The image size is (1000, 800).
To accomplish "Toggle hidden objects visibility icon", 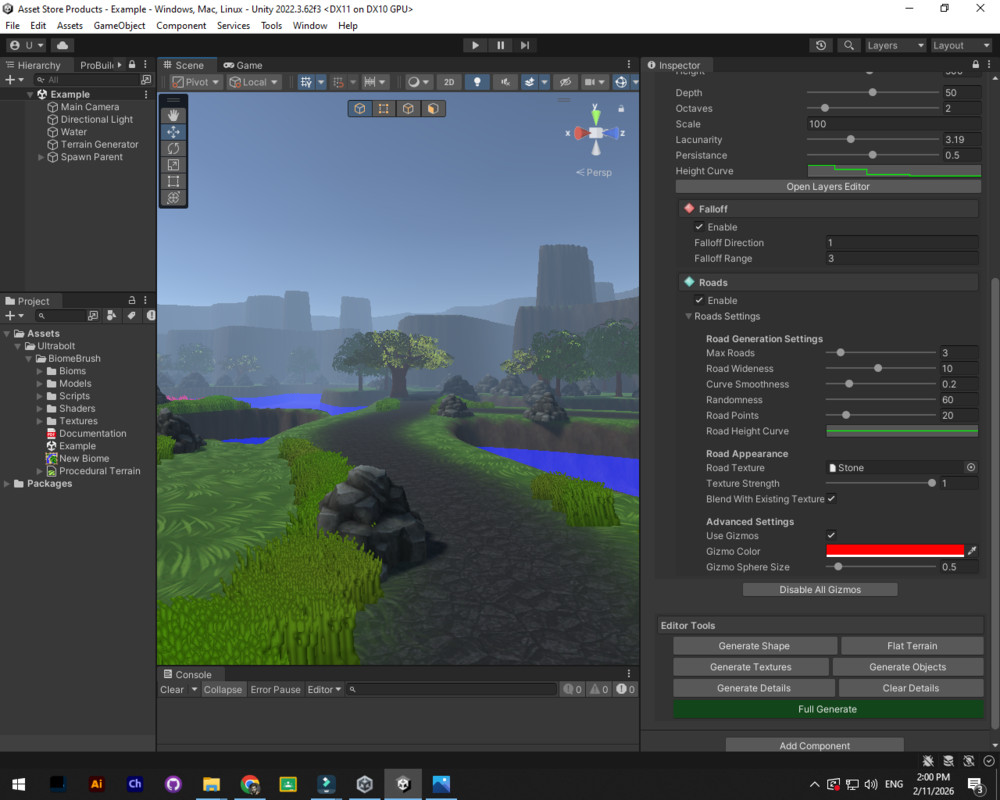I will pyautogui.click(x=565, y=82).
